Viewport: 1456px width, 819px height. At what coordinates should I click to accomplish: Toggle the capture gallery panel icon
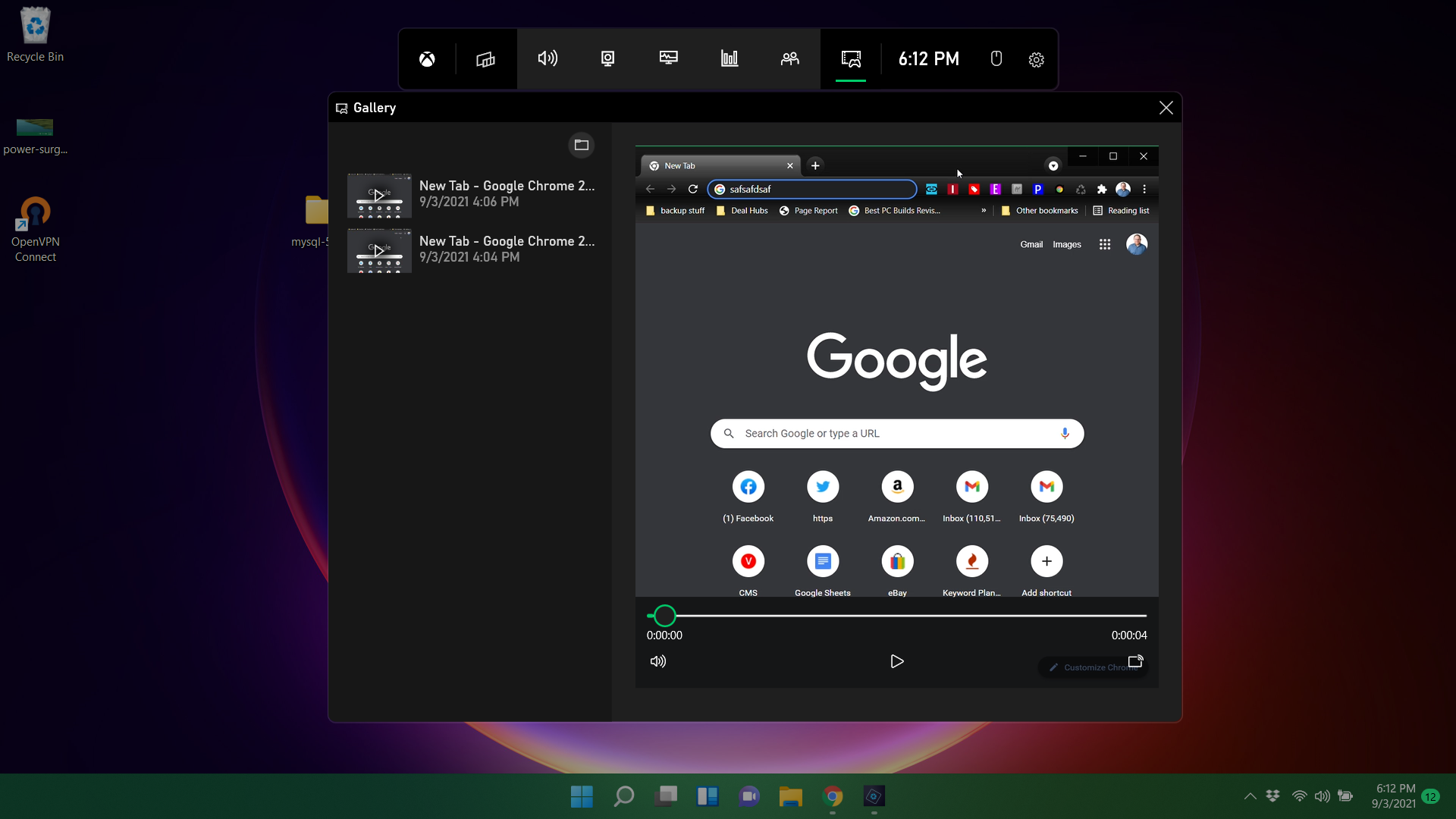pyautogui.click(x=851, y=58)
